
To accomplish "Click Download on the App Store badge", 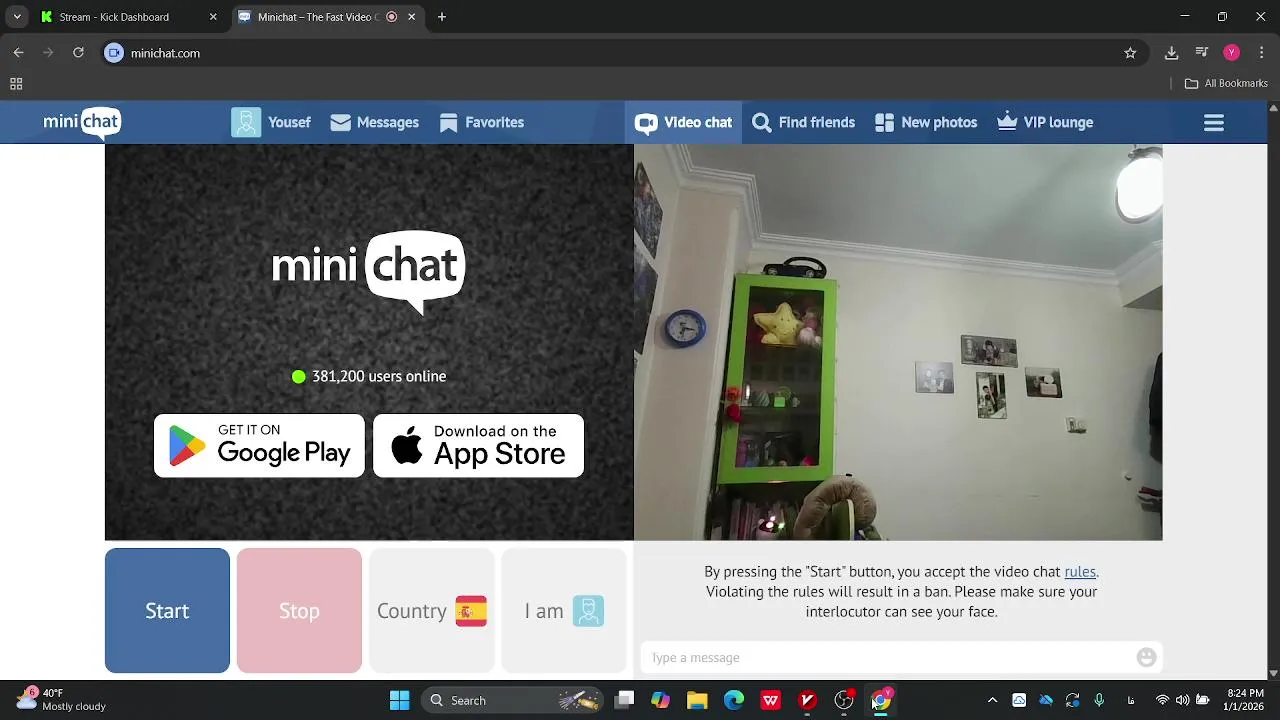I will click(x=478, y=445).
